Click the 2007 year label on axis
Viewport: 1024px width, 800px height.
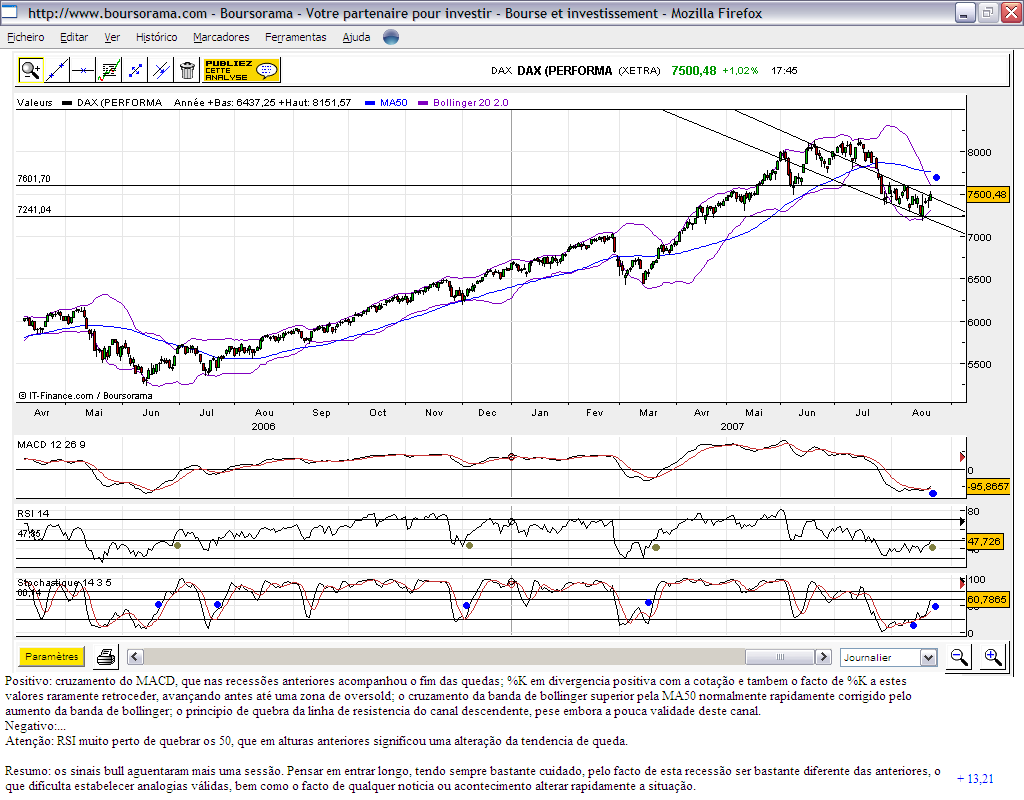[732, 426]
